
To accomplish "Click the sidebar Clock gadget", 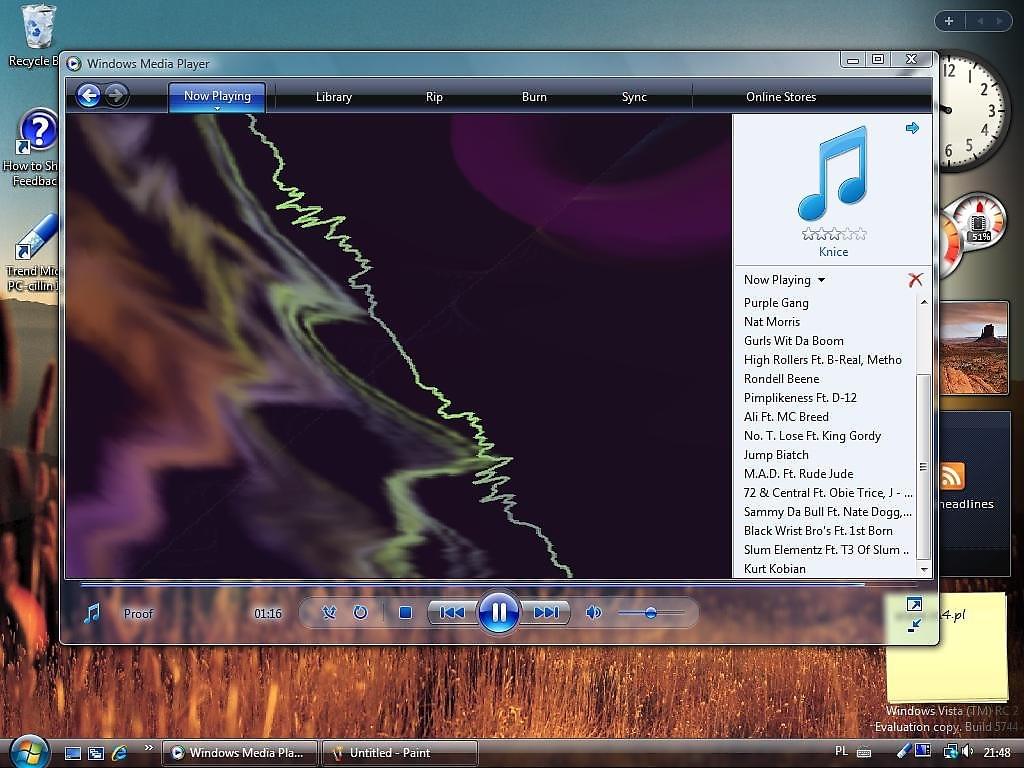I will coord(972,111).
